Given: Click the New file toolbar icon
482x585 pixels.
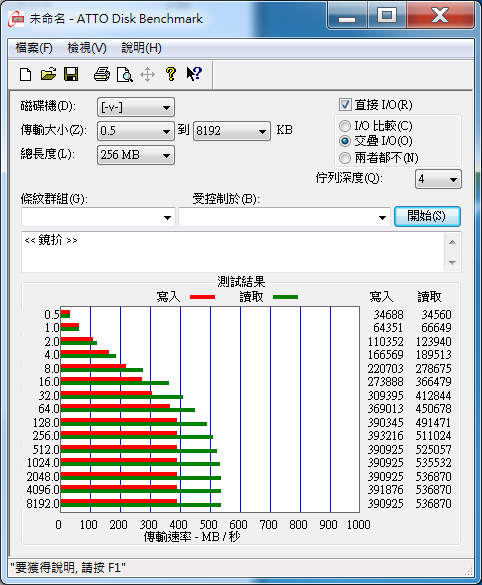Looking at the screenshot, I should pyautogui.click(x=25, y=74).
